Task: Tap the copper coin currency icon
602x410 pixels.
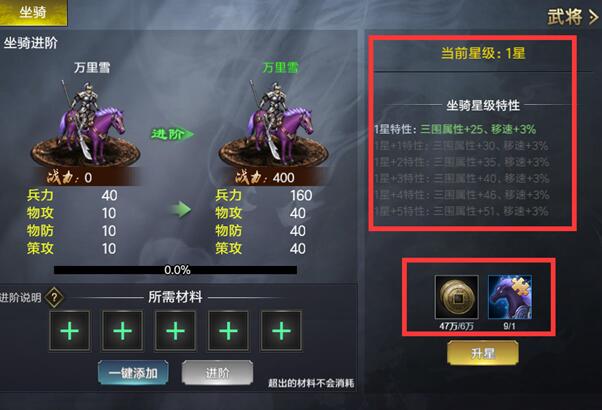Action: click(x=456, y=297)
